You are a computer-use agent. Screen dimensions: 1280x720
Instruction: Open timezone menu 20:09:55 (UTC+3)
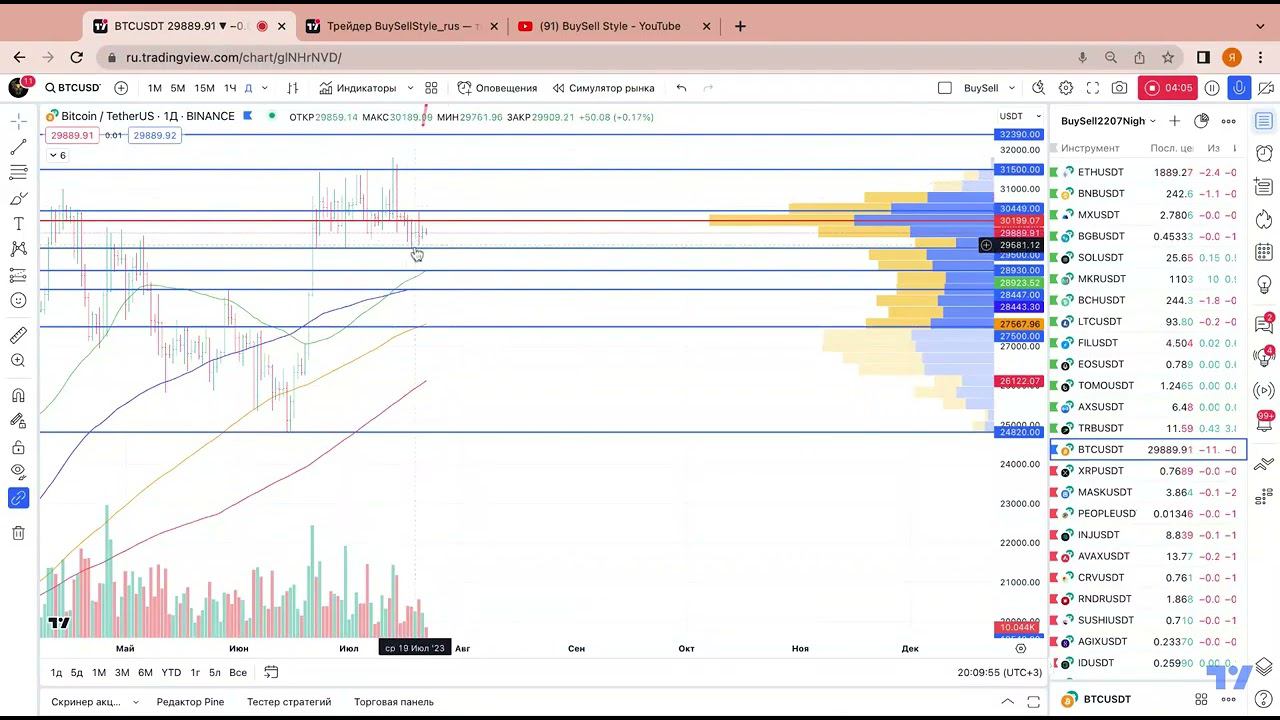click(x=999, y=673)
